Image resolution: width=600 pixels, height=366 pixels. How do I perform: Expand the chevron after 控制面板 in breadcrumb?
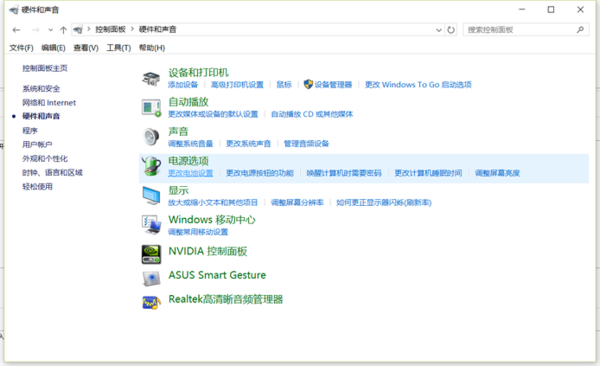(132, 29)
